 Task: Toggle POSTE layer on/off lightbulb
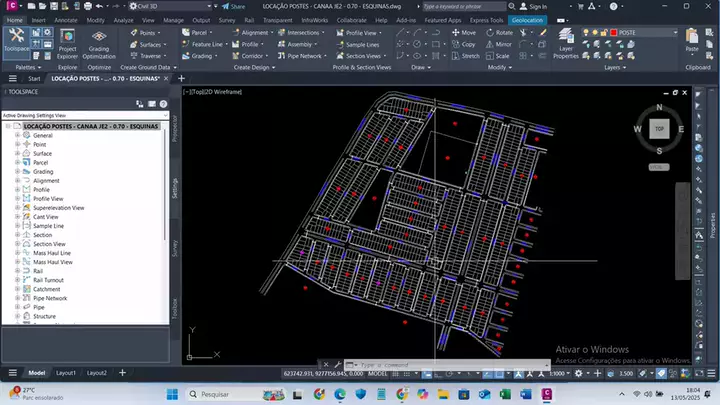pyautogui.click(x=586, y=33)
